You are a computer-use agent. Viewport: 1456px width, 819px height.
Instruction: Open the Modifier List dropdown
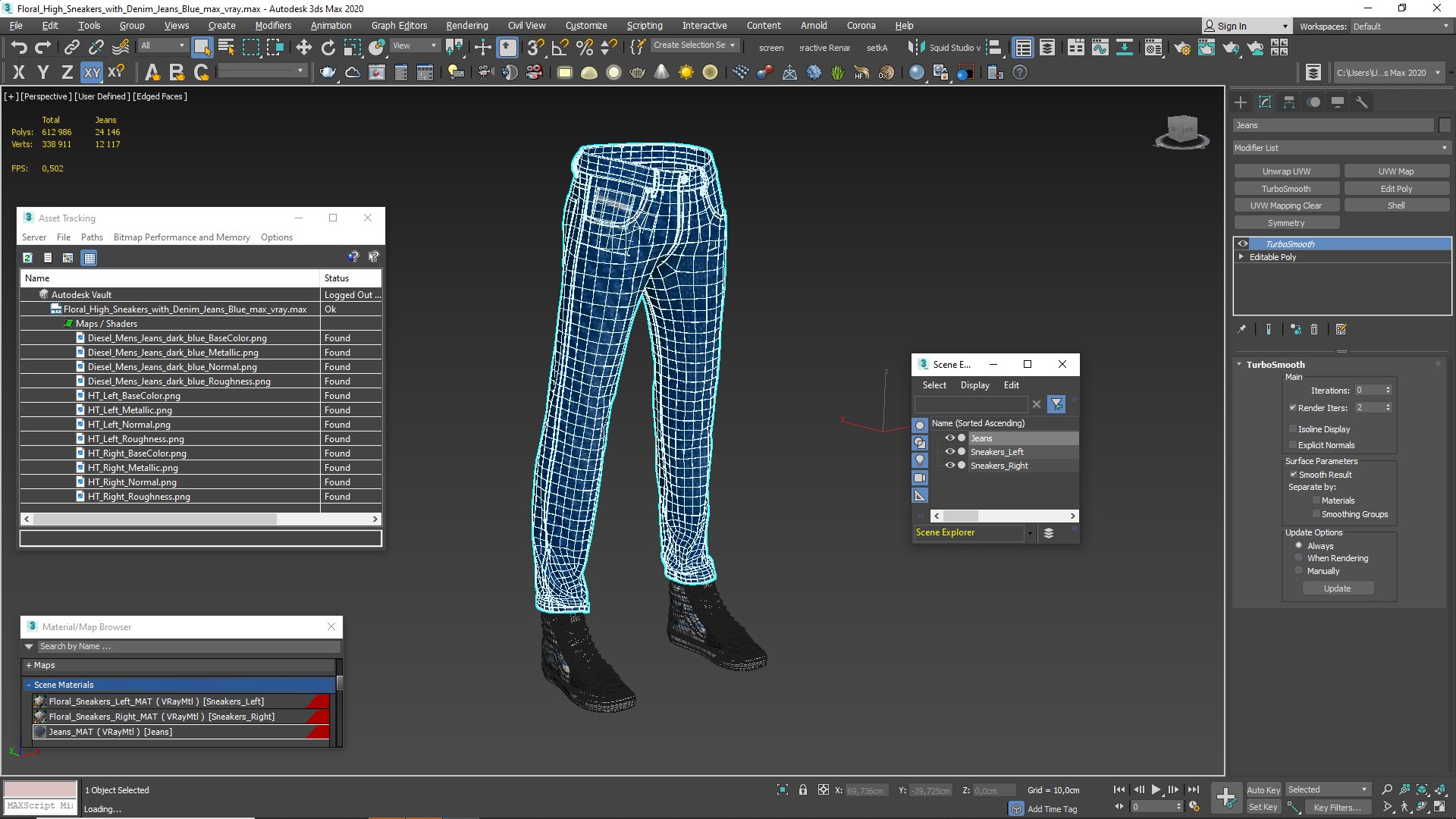pyautogui.click(x=1341, y=148)
